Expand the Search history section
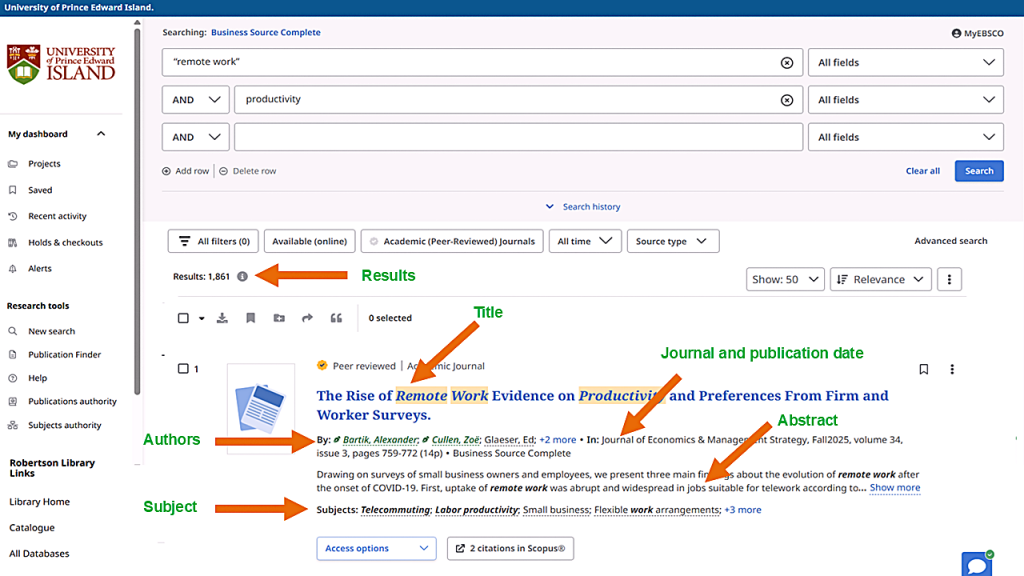1024x576 pixels. point(583,207)
